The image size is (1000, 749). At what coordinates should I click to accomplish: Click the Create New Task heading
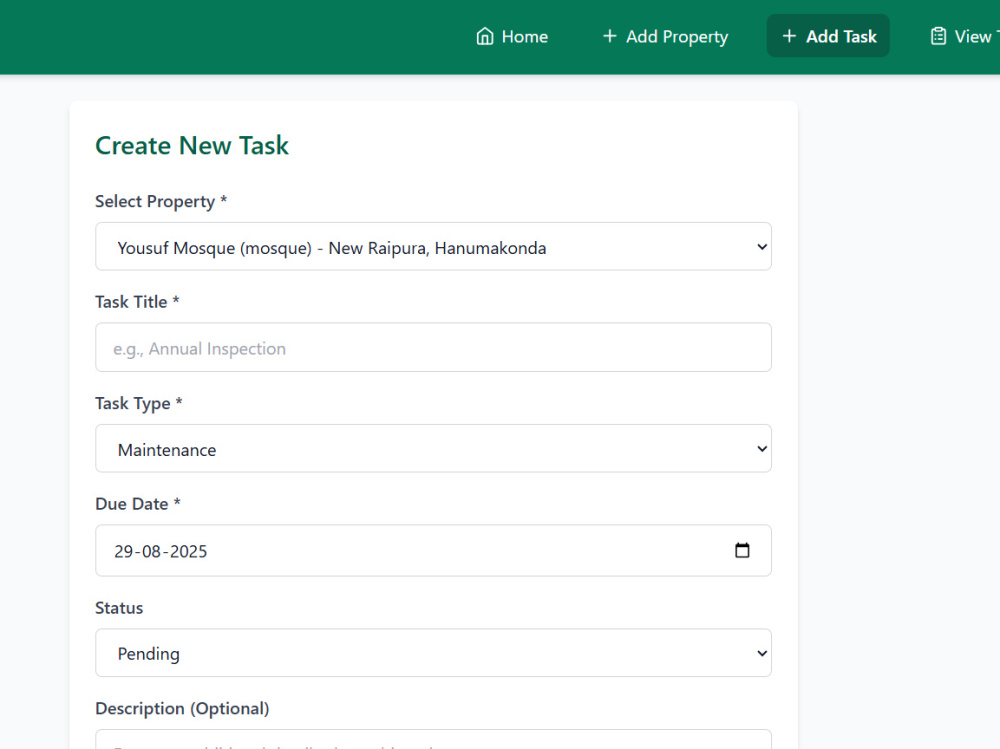pos(192,145)
